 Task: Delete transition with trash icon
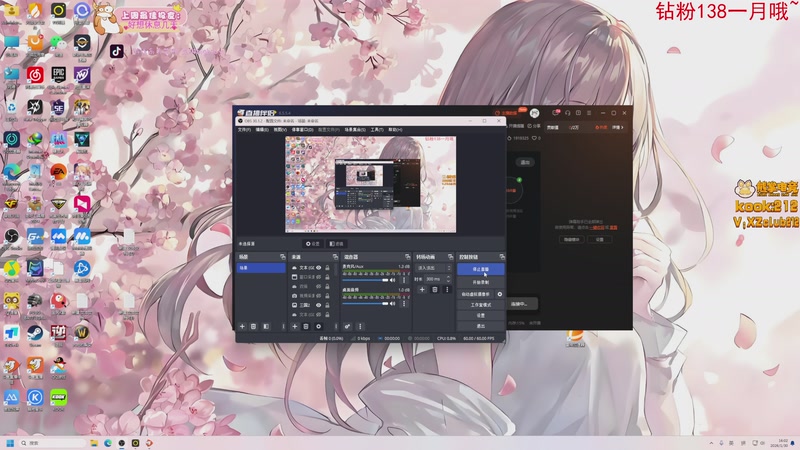(435, 290)
